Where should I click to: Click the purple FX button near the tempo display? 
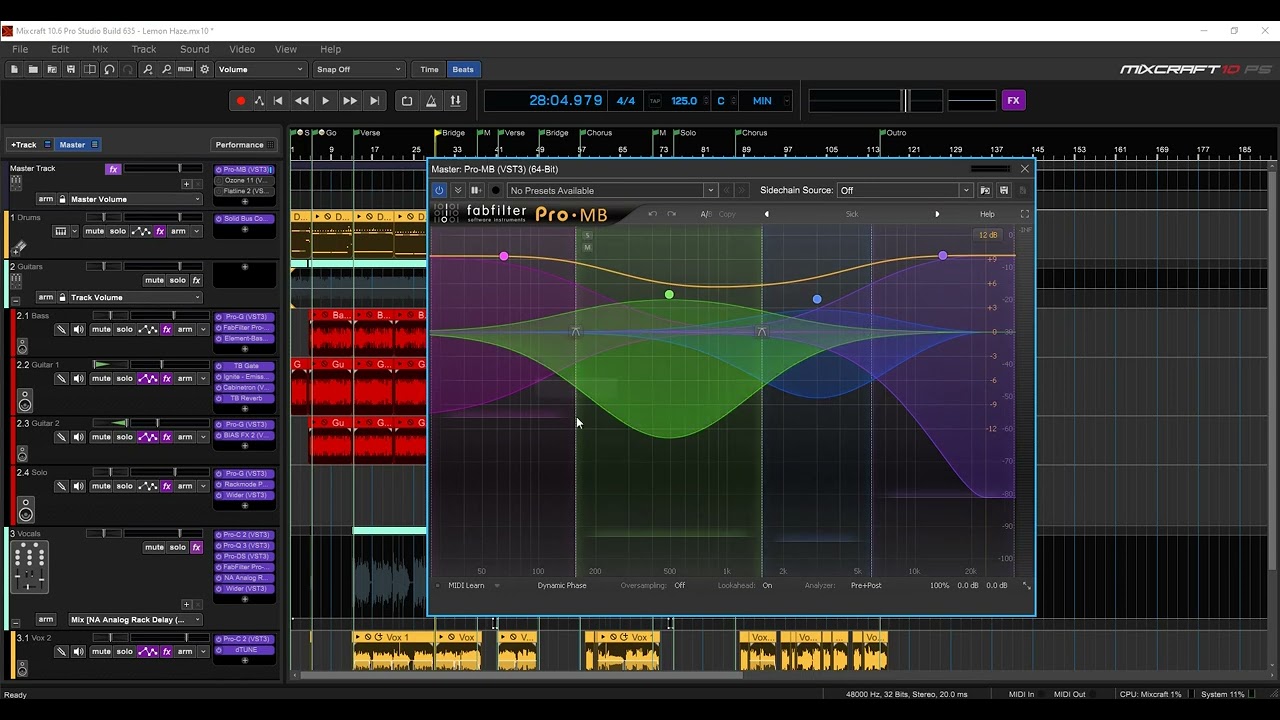1013,101
